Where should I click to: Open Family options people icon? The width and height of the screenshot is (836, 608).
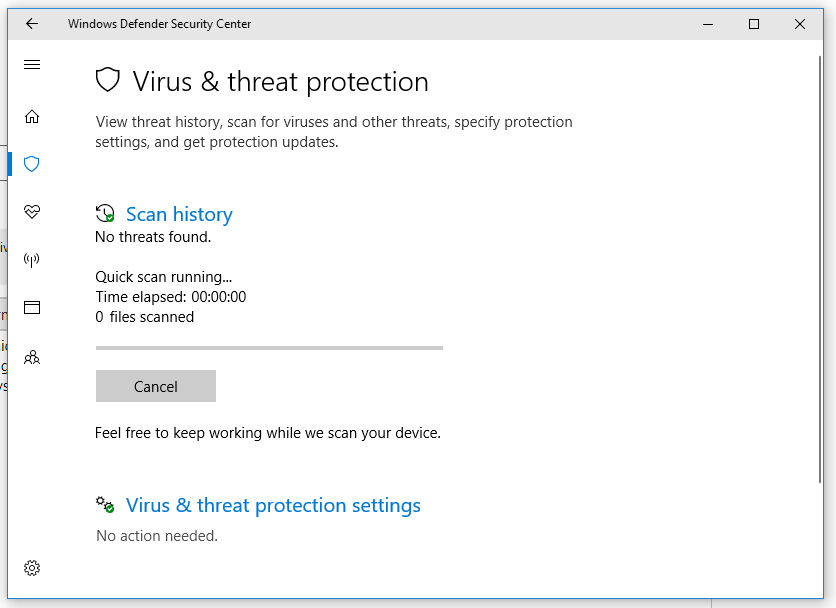[x=31, y=356]
